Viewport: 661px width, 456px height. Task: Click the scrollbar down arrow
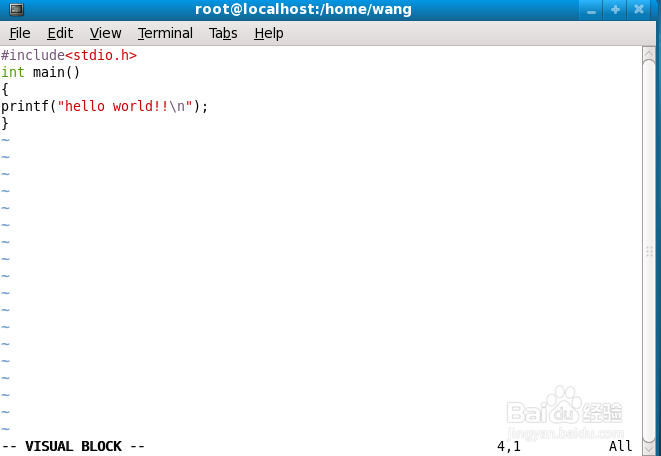649,448
